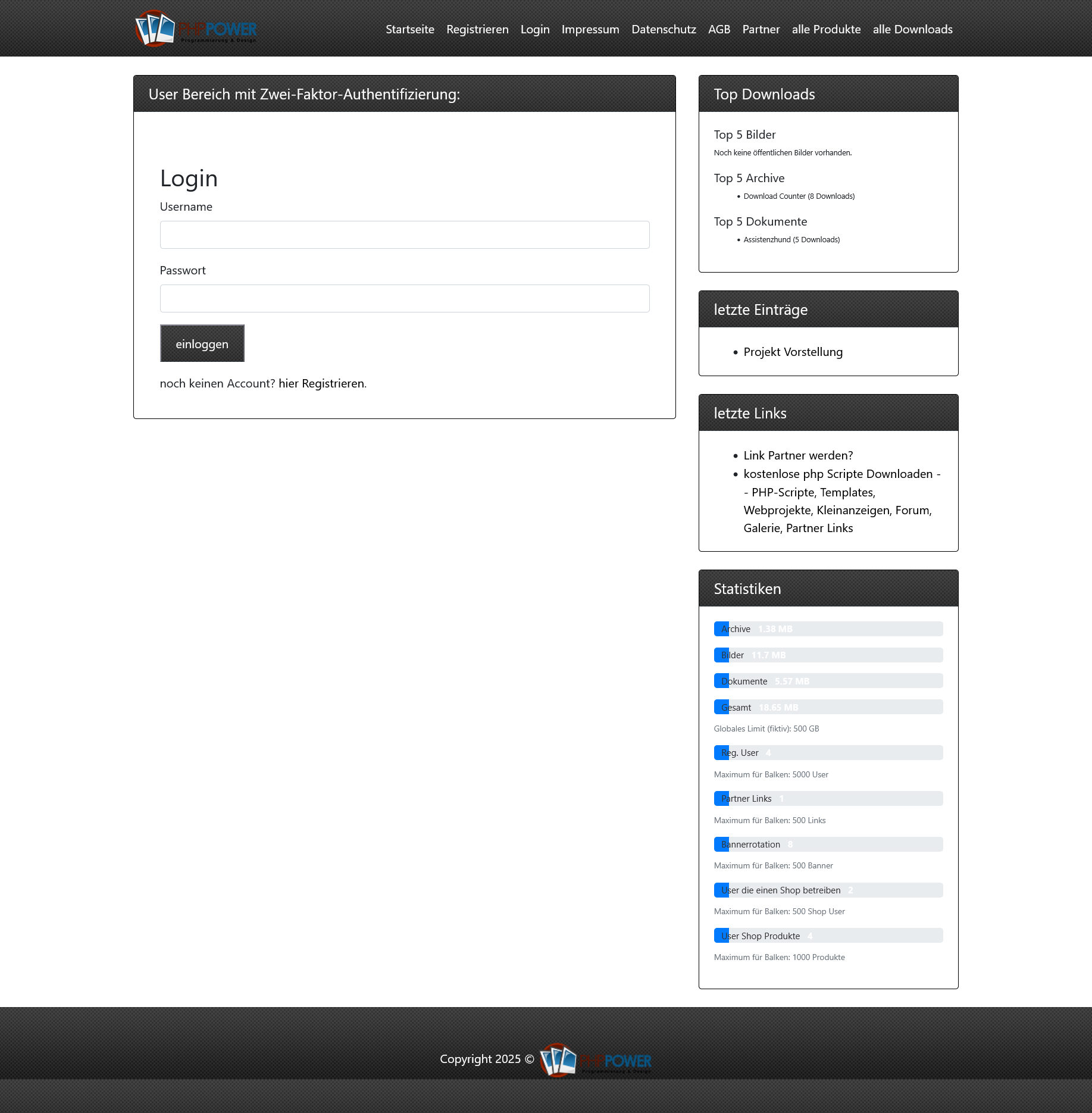The width and height of the screenshot is (1092, 1113).
Task: Open the Download Counter archive link
Action: pos(799,196)
